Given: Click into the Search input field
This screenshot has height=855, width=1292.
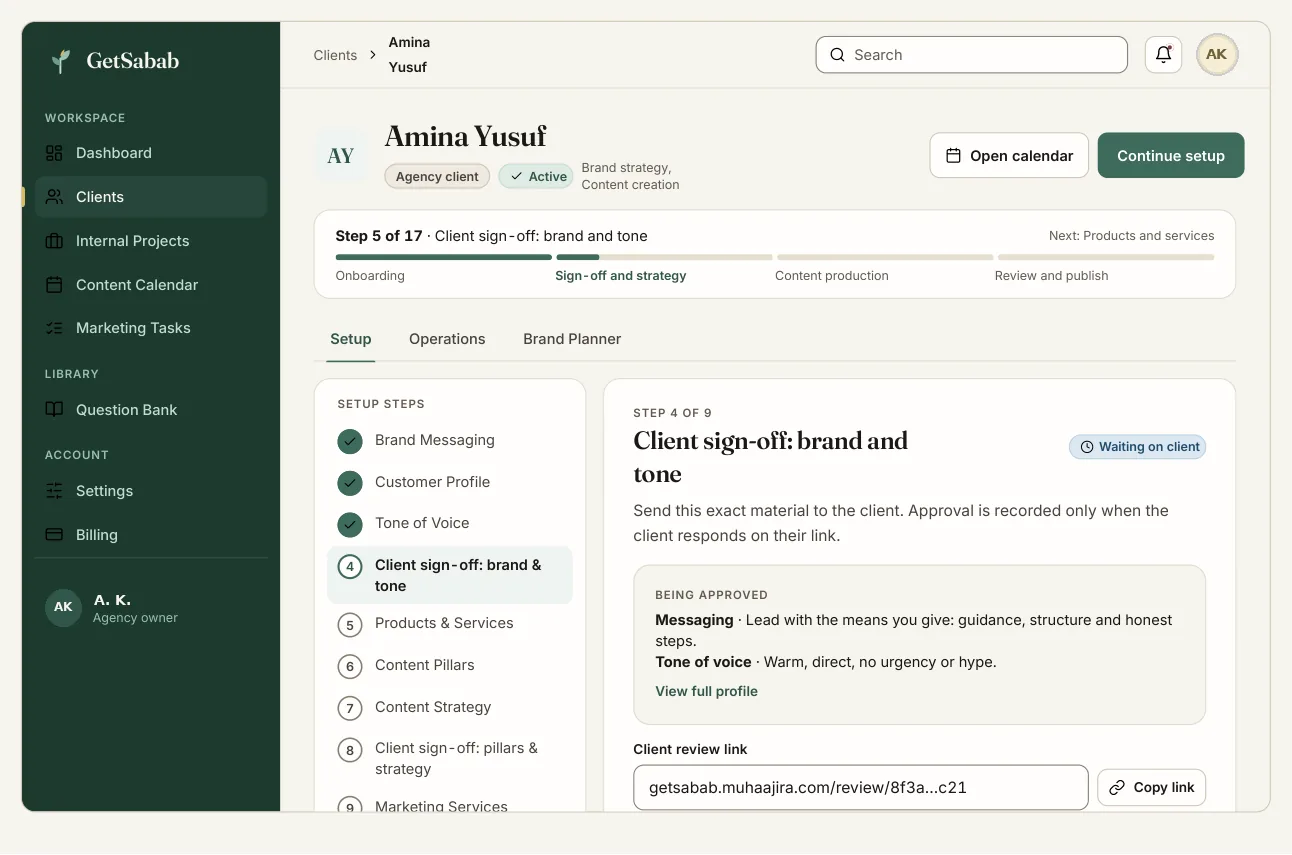Looking at the screenshot, I should click(x=972, y=55).
